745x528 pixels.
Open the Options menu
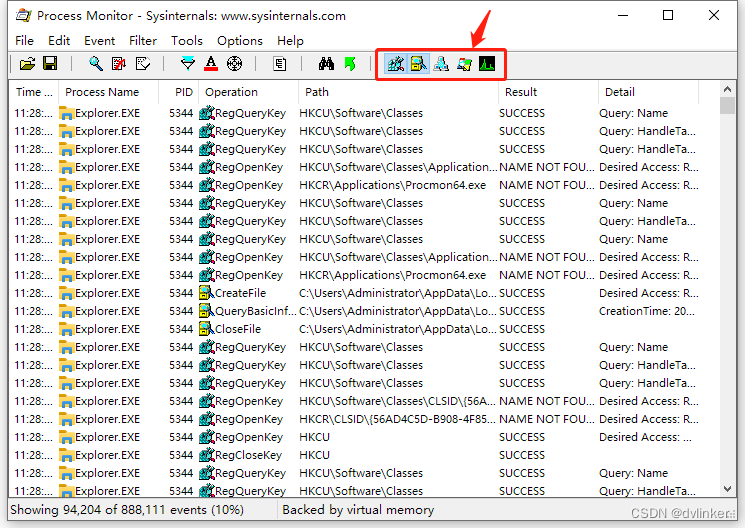point(239,41)
